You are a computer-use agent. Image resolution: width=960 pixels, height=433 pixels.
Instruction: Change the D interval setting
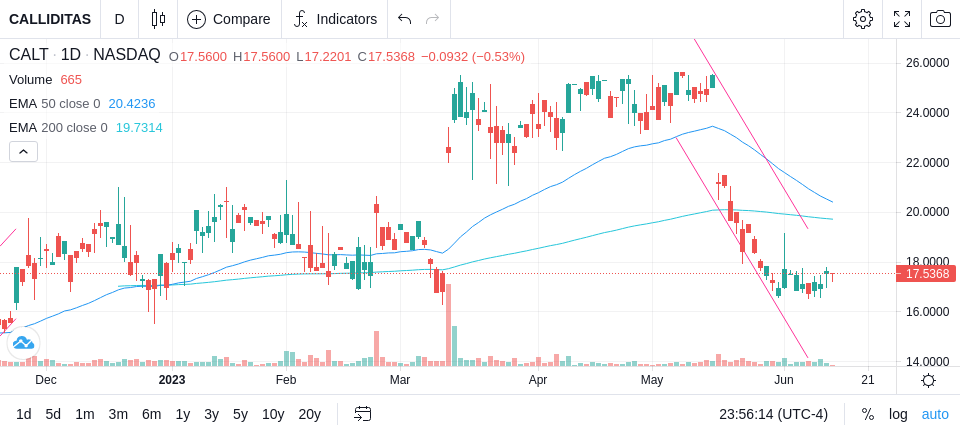pyautogui.click(x=119, y=19)
